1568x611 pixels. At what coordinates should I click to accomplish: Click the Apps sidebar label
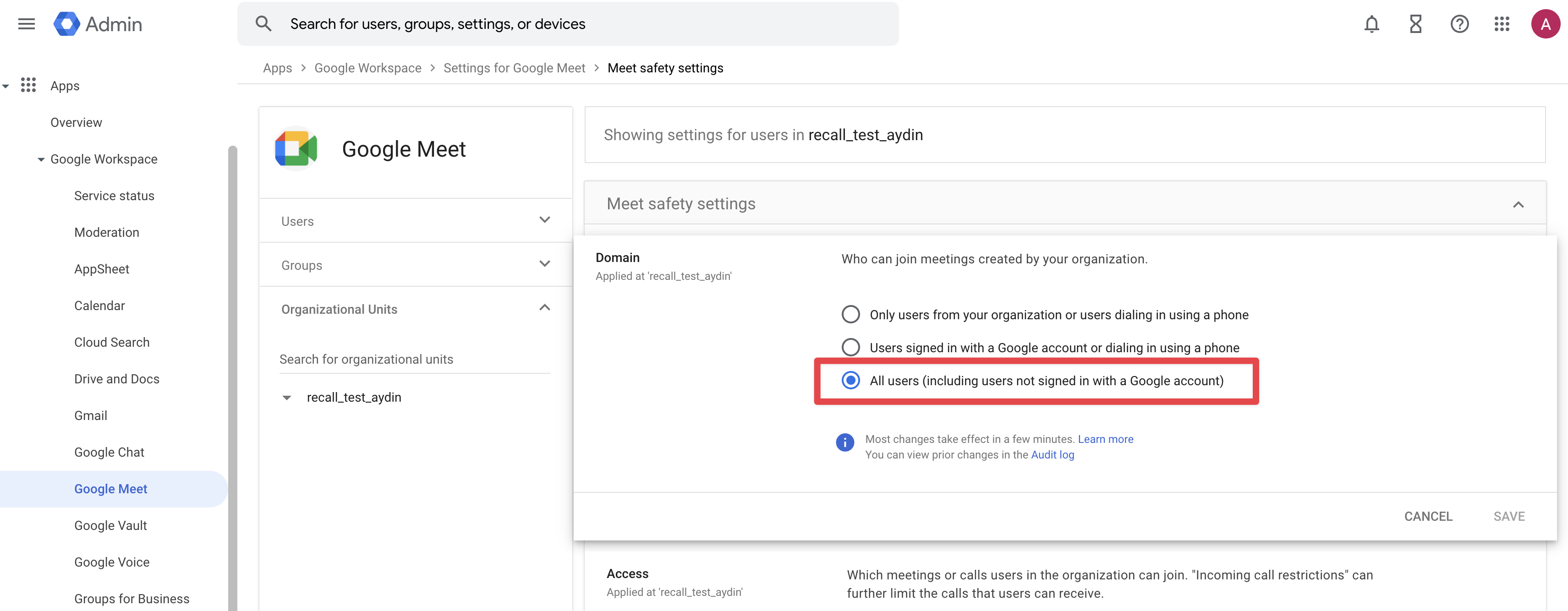pyautogui.click(x=65, y=86)
